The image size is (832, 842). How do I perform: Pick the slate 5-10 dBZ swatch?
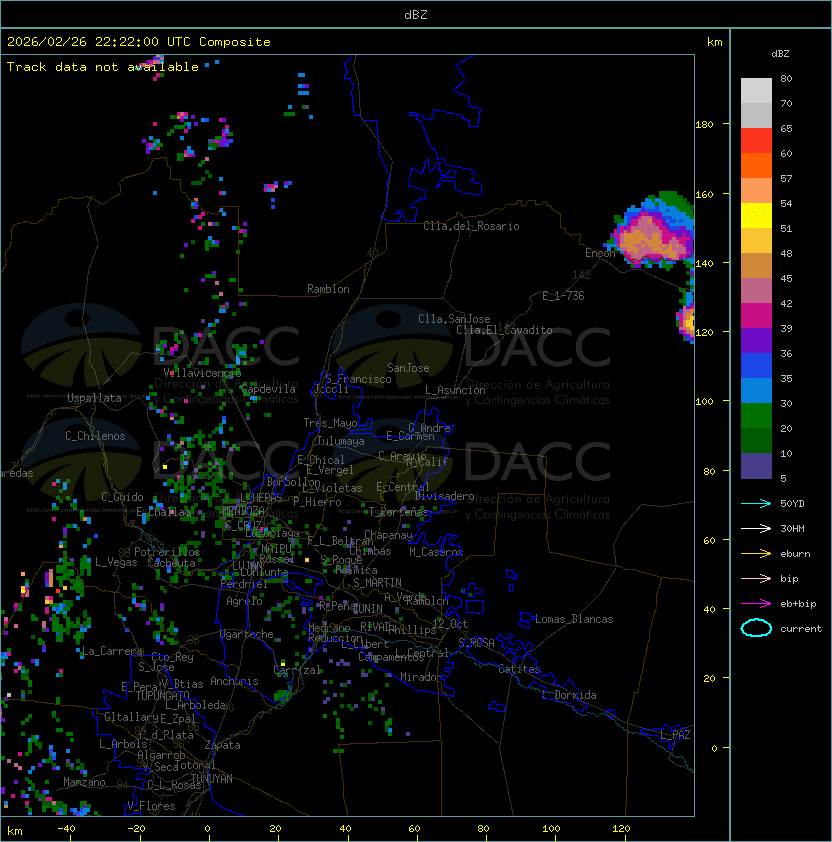[x=756, y=466]
